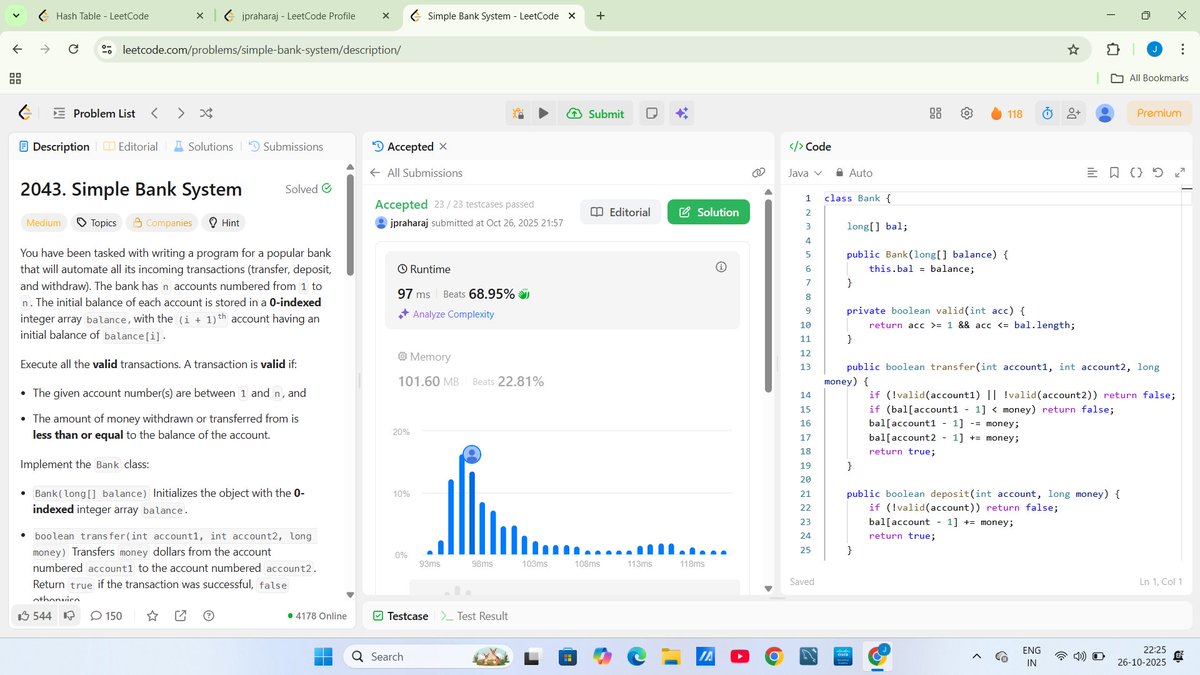
Task: Click the LeetCode logo home icon
Action: [x=25, y=113]
